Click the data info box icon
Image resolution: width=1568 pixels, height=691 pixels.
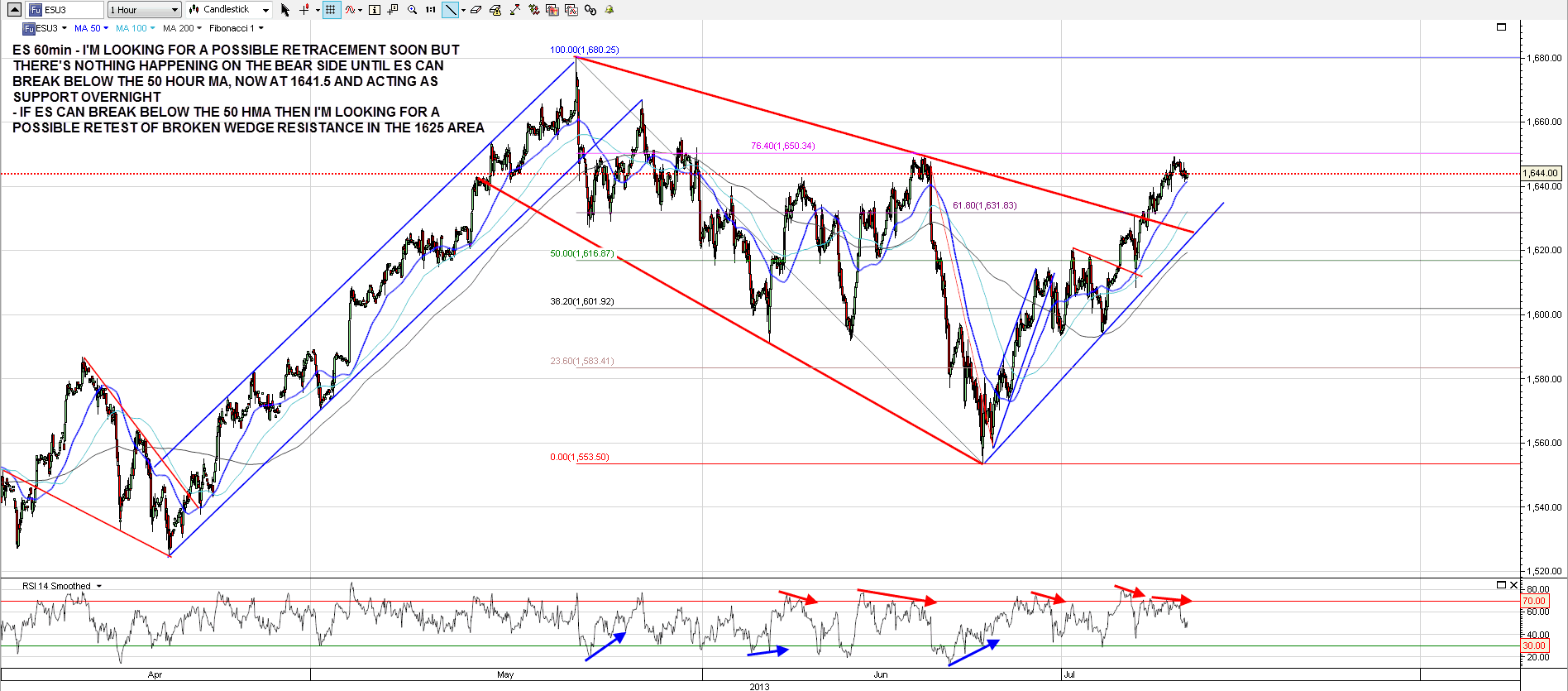pyautogui.click(x=375, y=10)
